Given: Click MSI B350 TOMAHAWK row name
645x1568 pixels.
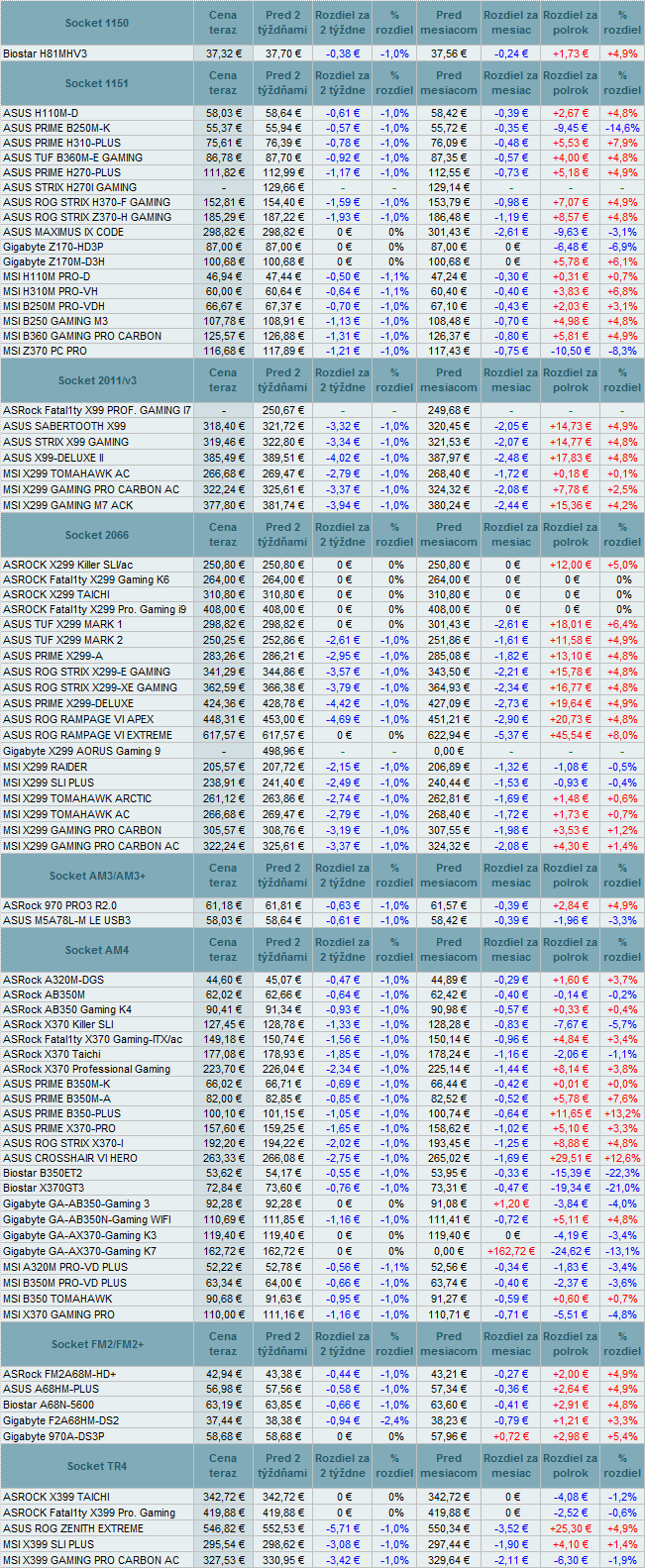Looking at the screenshot, I should (57, 1299).
